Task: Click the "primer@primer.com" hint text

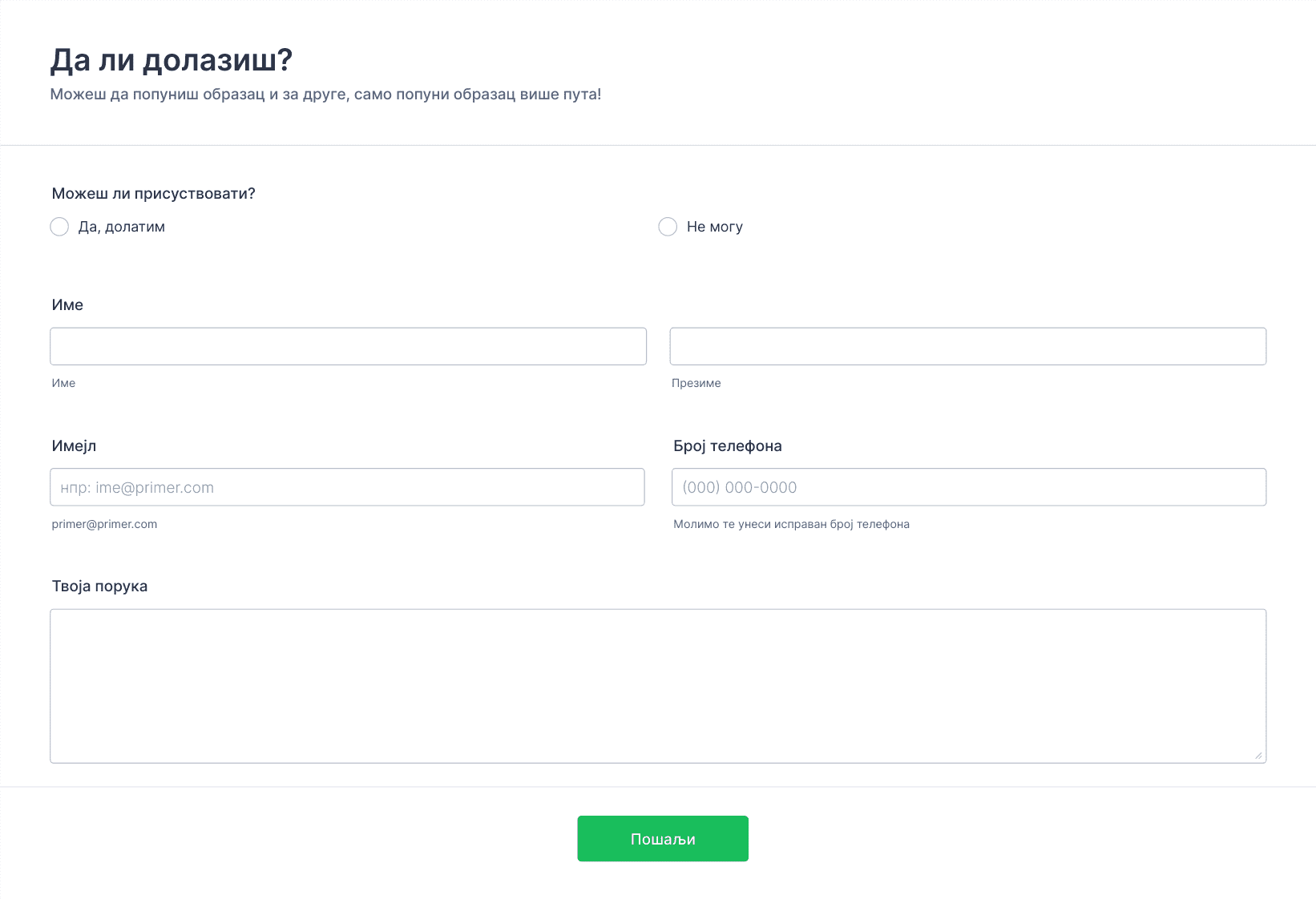Action: coord(104,524)
